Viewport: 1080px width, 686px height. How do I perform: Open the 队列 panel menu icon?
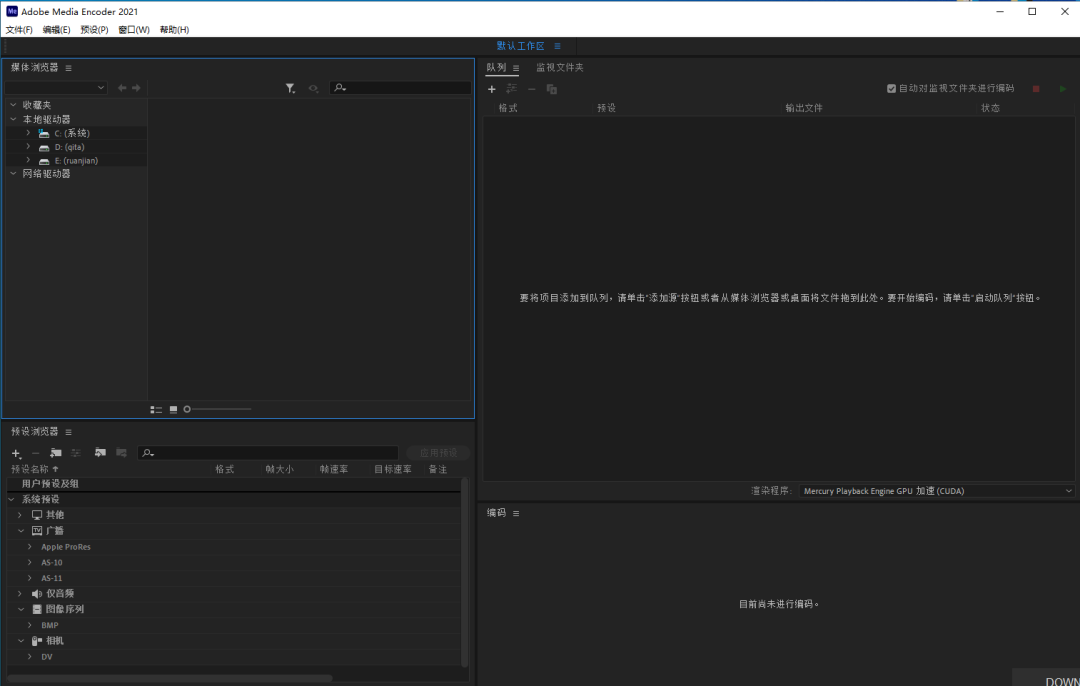[x=516, y=68]
